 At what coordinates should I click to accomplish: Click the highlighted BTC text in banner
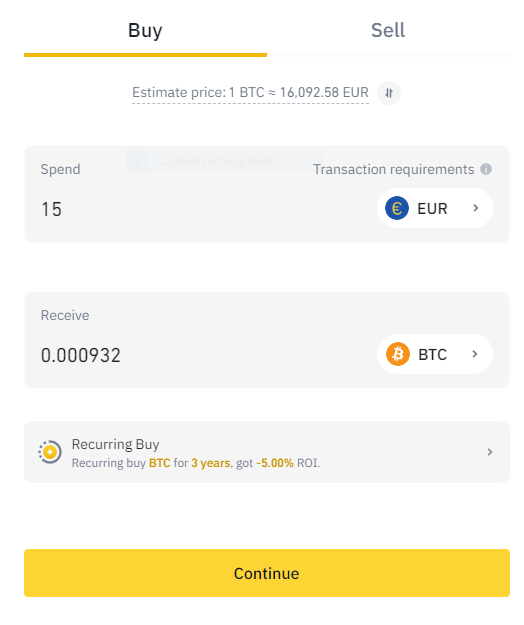point(159,463)
